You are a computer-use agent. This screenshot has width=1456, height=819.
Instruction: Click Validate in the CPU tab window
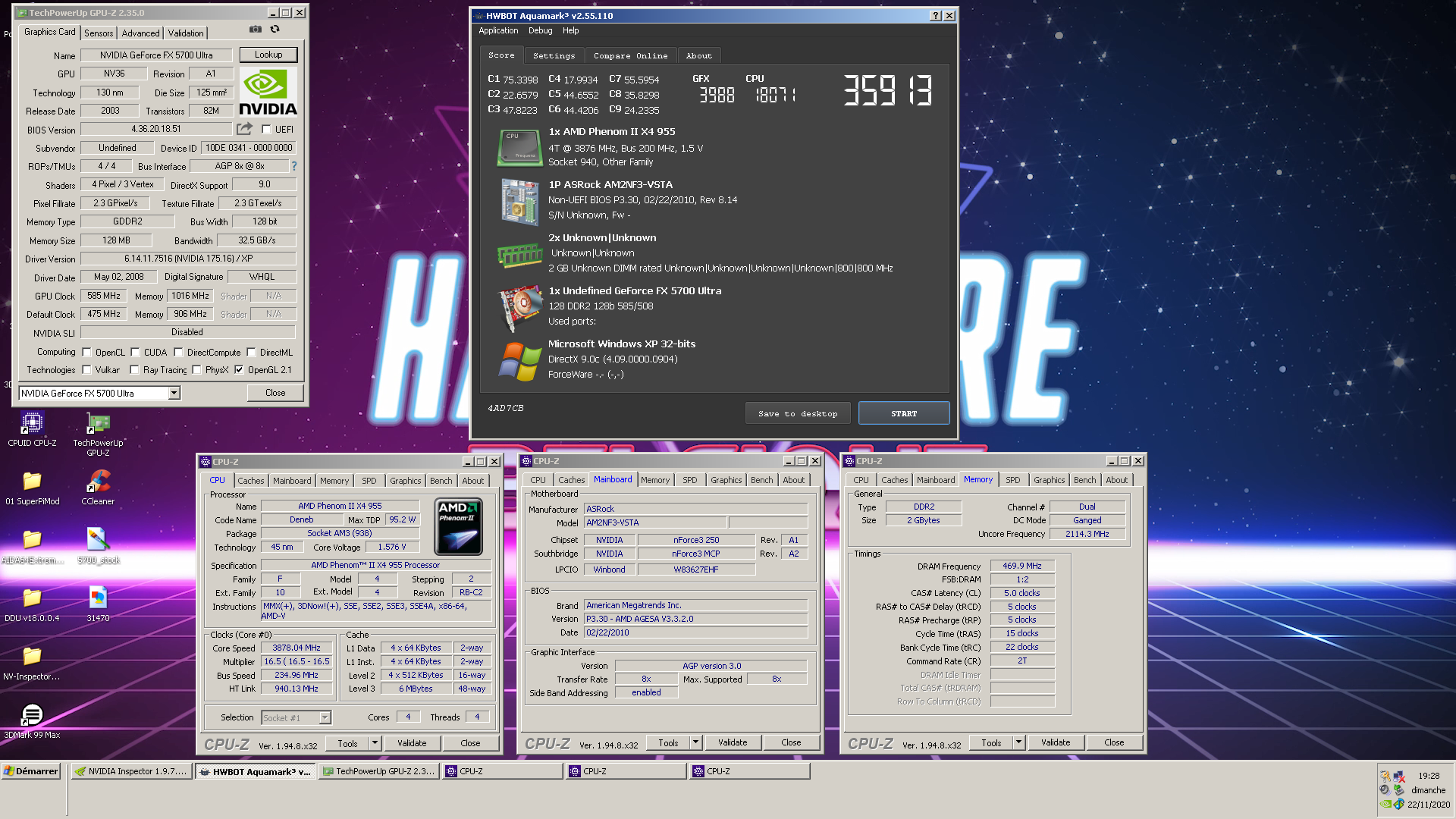click(x=412, y=743)
